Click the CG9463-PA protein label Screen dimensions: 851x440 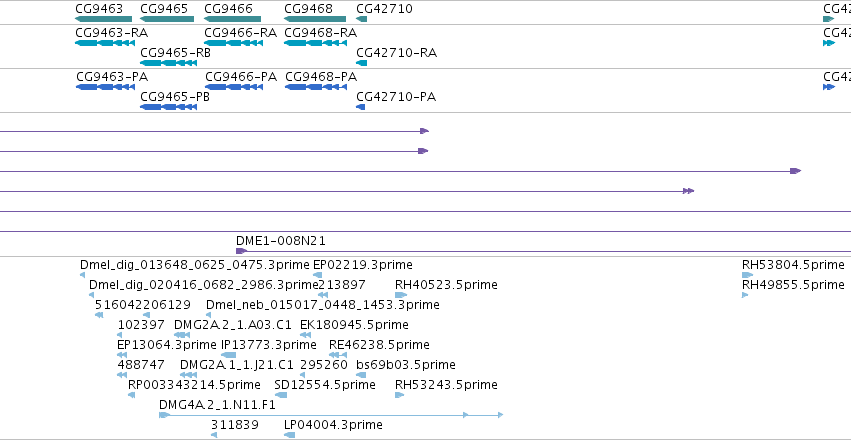click(112, 77)
